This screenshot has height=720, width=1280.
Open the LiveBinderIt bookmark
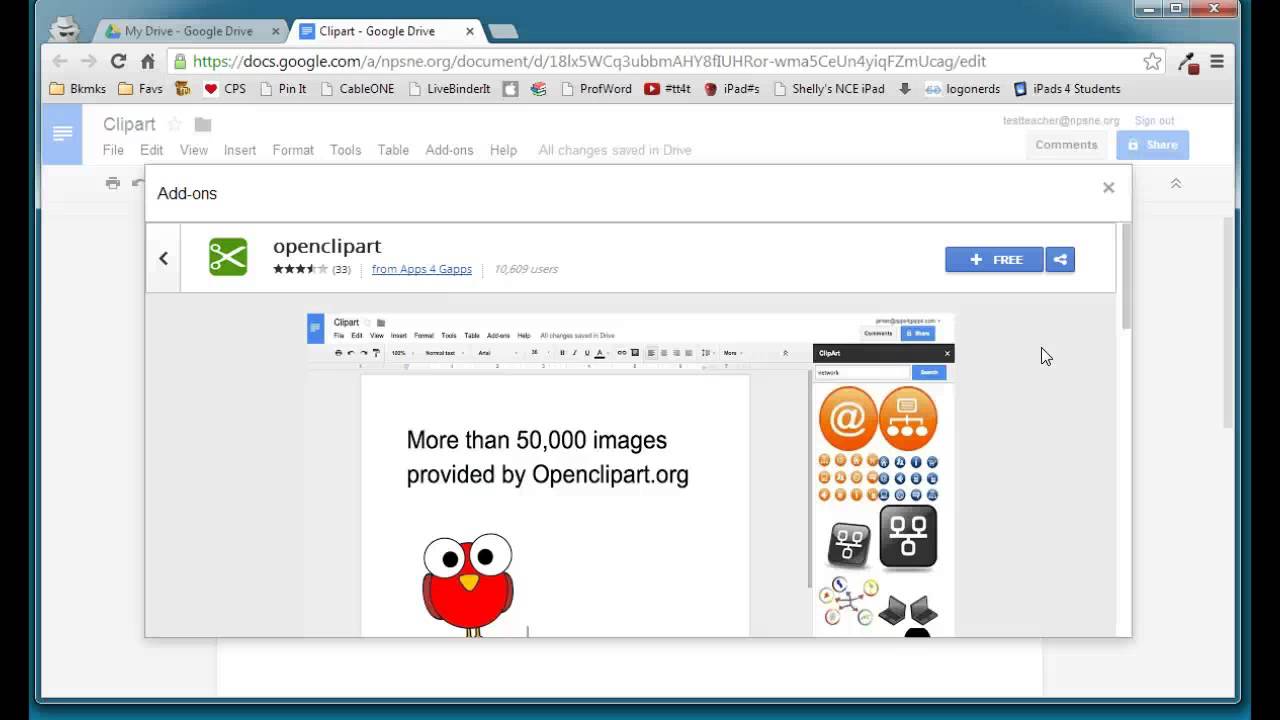click(449, 89)
